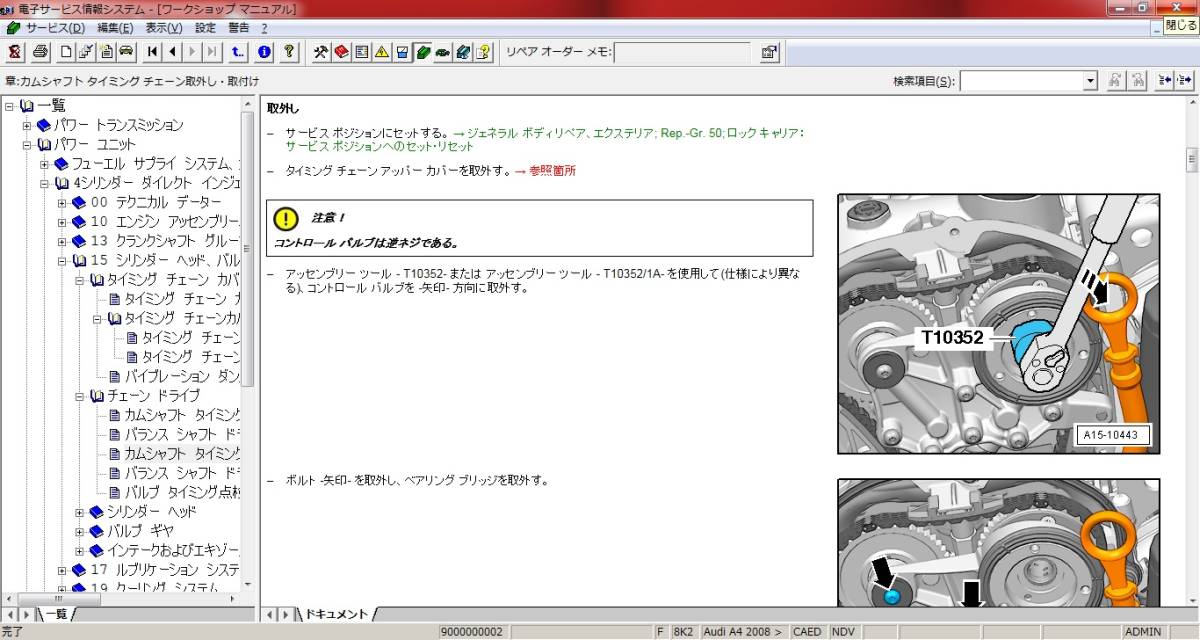
Task: Click the yellow warning triangle toolbar icon
Action: click(381, 52)
